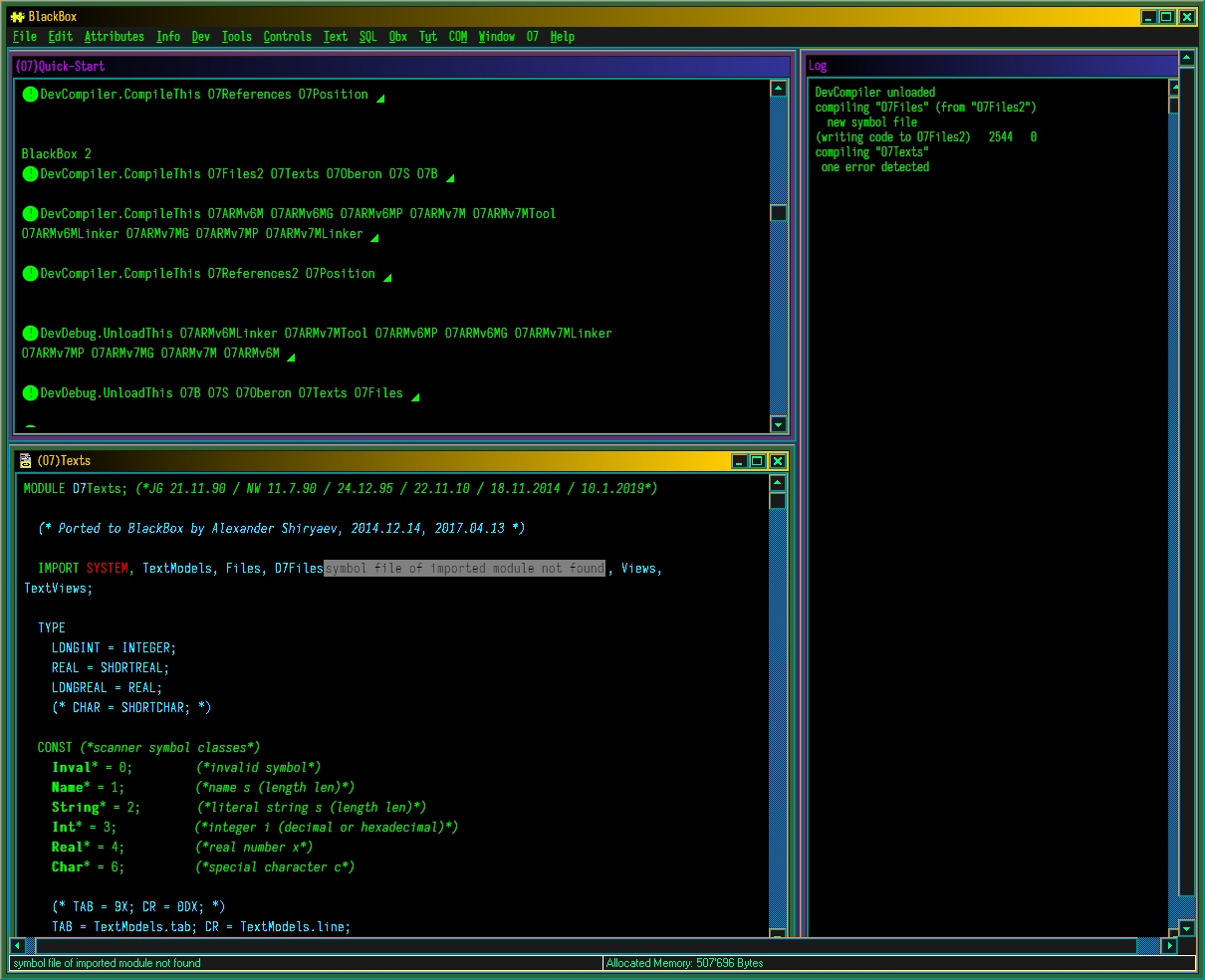
Task: Open the Tools menu
Action: [x=236, y=37]
